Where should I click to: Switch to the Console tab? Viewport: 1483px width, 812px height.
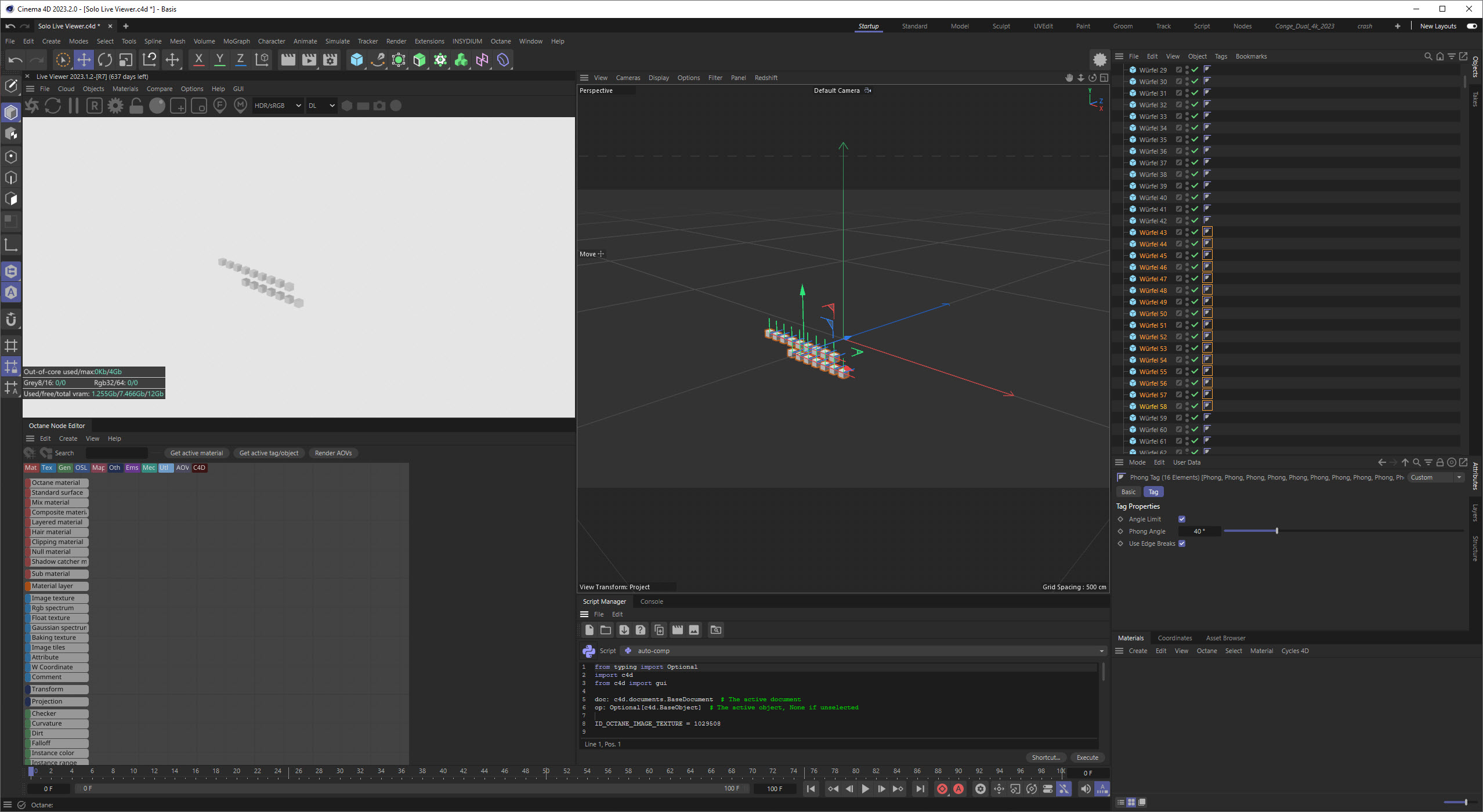click(x=651, y=601)
